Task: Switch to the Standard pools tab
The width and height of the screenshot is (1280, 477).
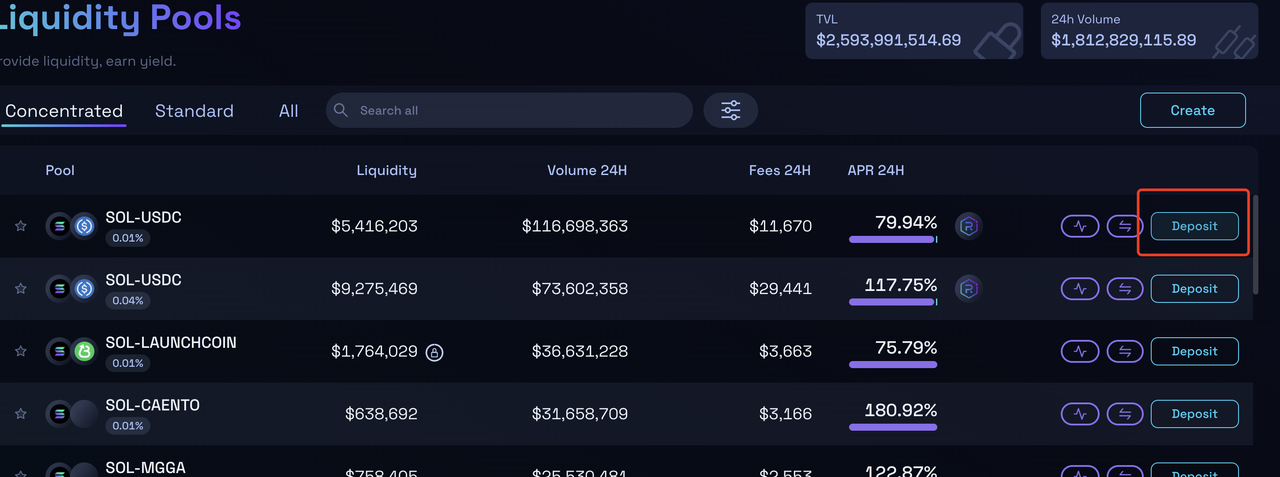Action: click(194, 111)
